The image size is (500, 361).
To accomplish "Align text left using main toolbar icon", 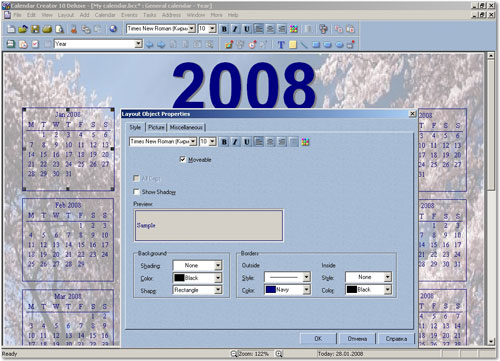I will tap(259, 29).
